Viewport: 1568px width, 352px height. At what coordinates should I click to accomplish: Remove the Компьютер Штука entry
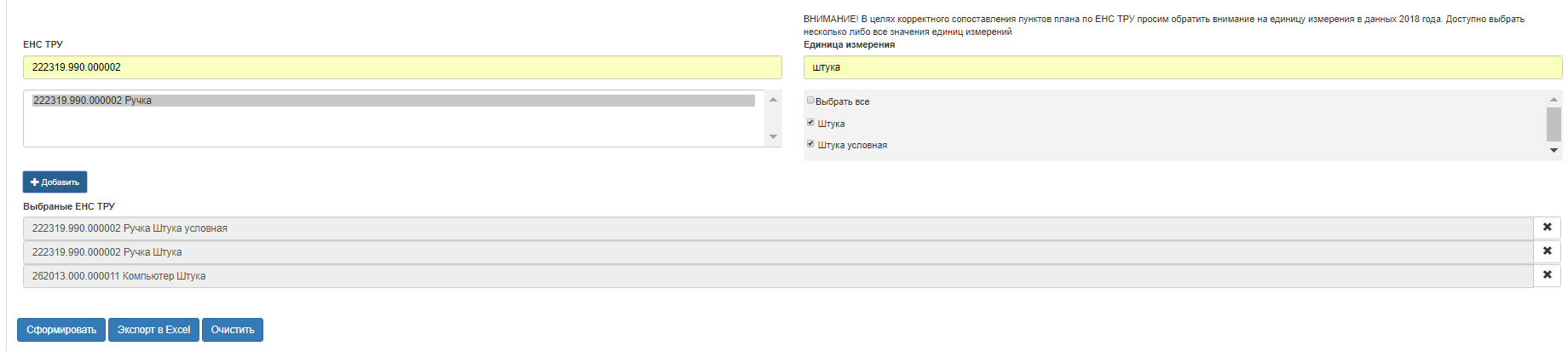coord(1547,275)
